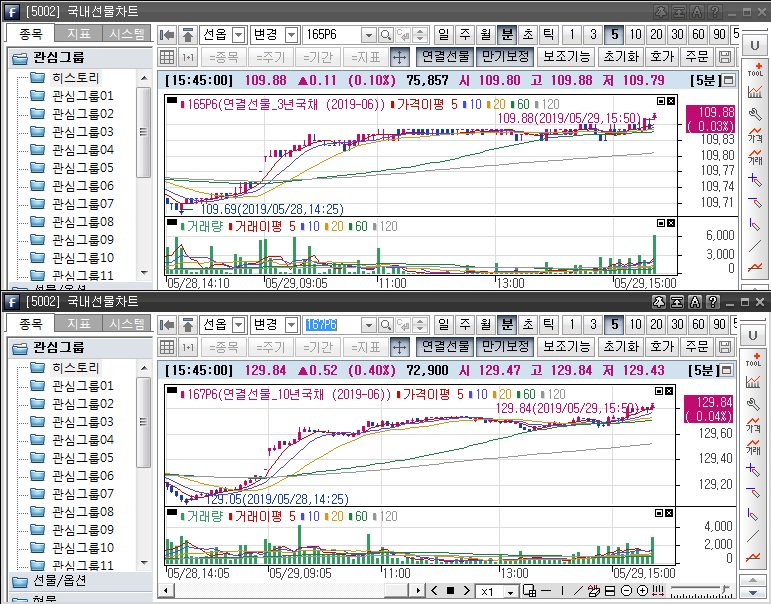Toggle 만기보정 in the bottom chart toolbar
Viewport: 771px width, 604px height.
coord(505,347)
